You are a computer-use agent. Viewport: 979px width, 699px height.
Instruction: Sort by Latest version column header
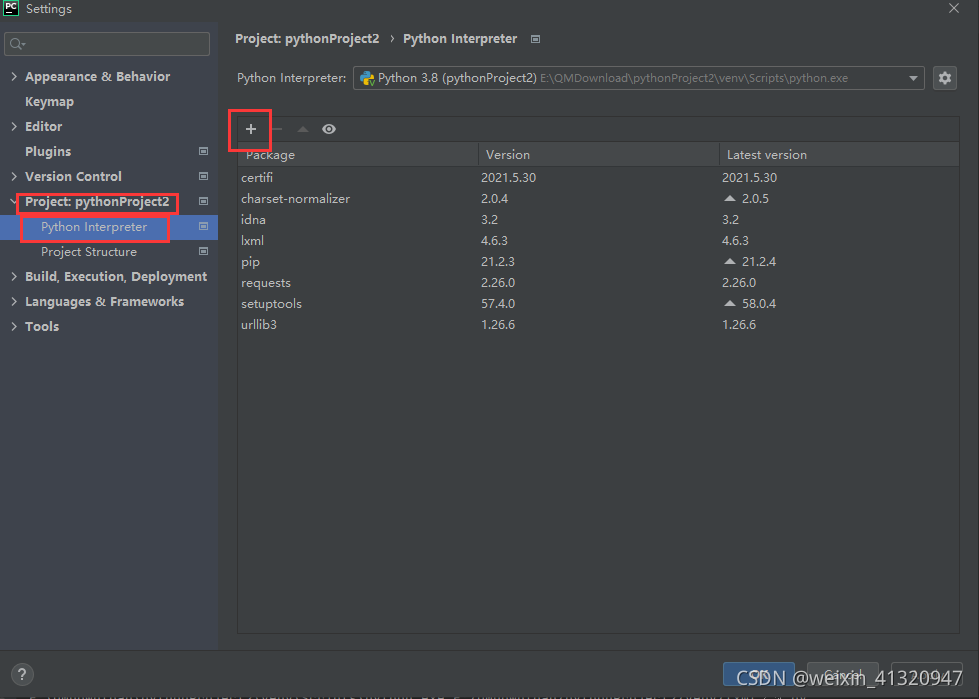pos(839,155)
